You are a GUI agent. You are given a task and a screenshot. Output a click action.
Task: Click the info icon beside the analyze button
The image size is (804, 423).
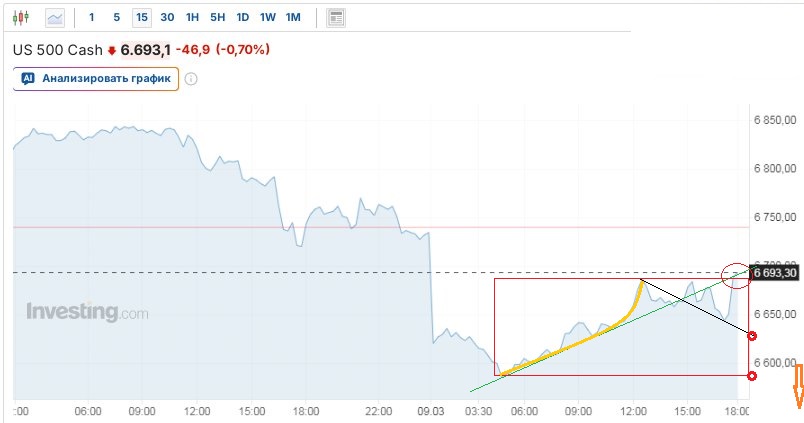(x=191, y=79)
